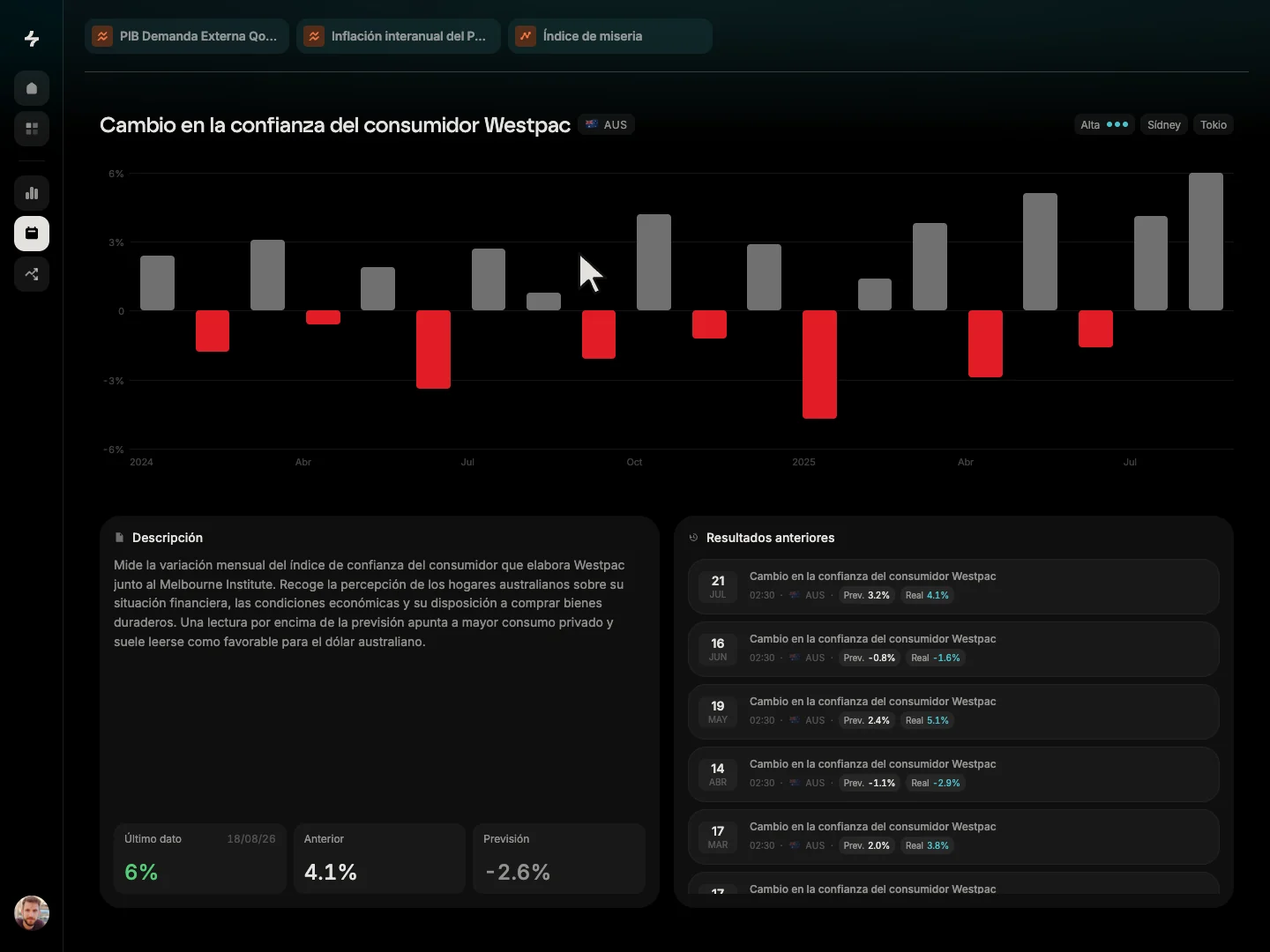Image resolution: width=1270 pixels, height=952 pixels.
Task: Click the Resultados anteriores heading
Action: click(770, 537)
